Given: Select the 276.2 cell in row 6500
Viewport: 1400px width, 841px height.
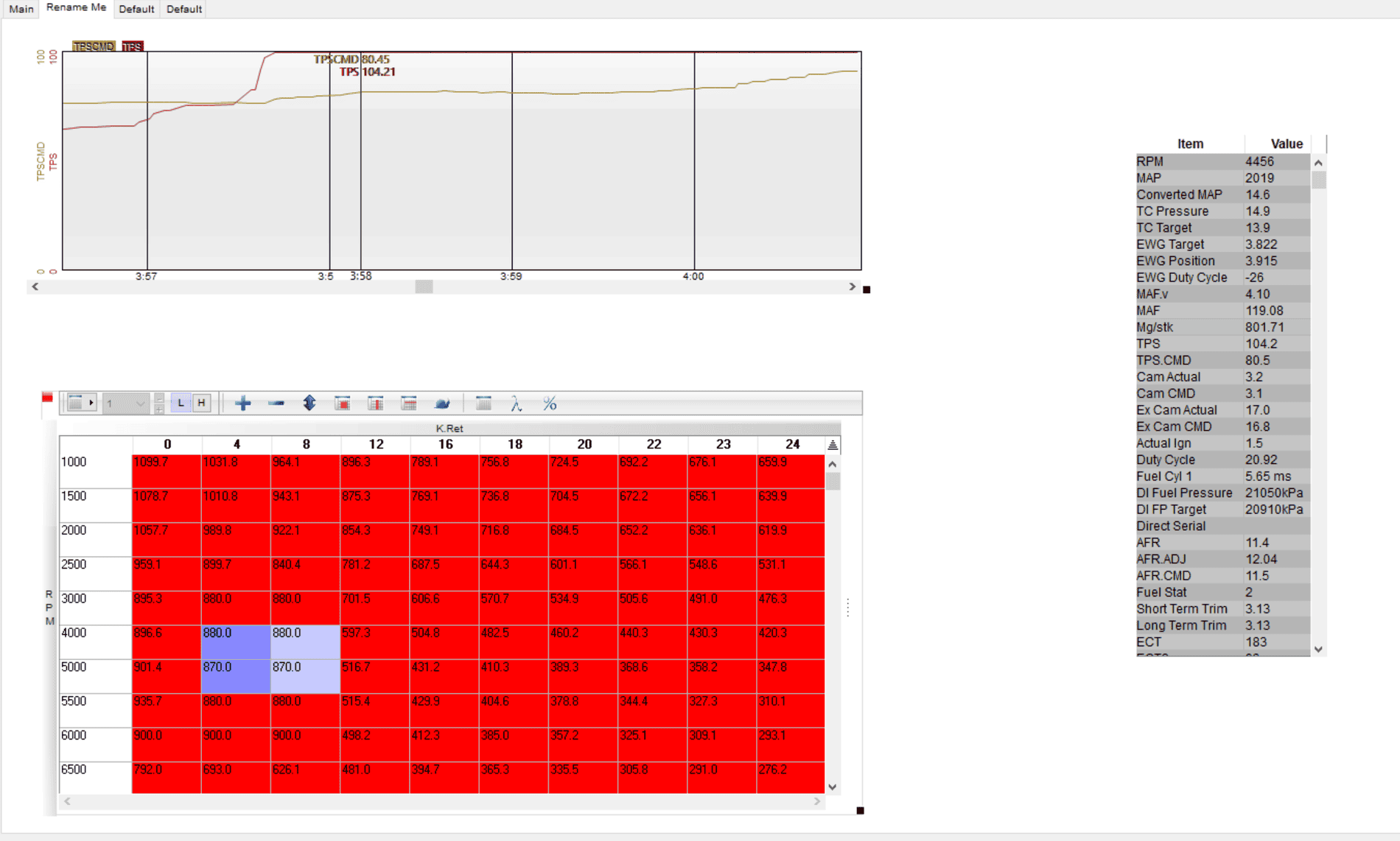Looking at the screenshot, I should coord(791,778).
